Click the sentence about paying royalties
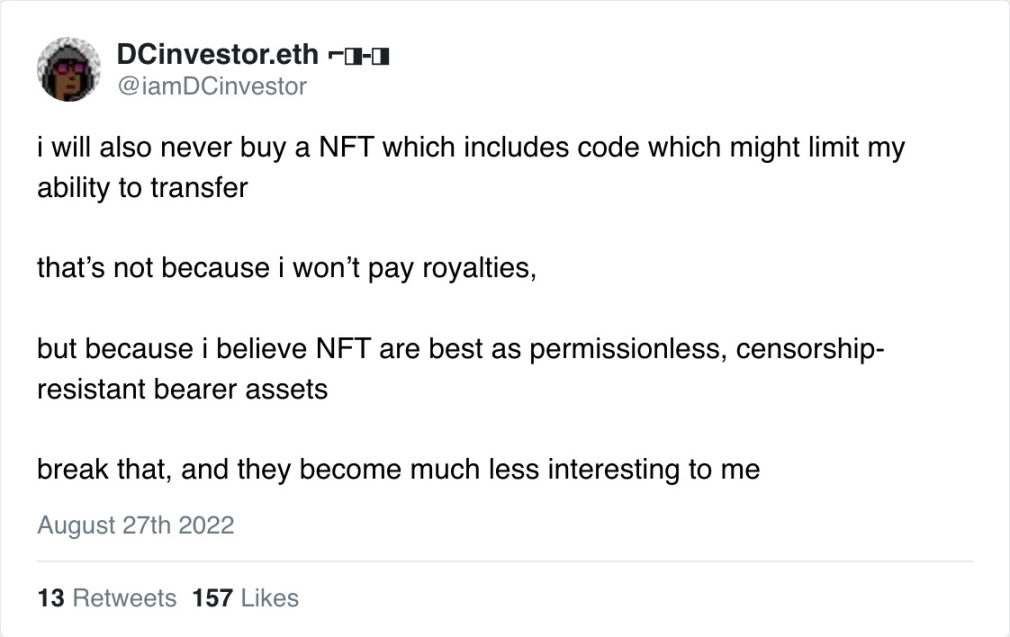 pos(287,268)
